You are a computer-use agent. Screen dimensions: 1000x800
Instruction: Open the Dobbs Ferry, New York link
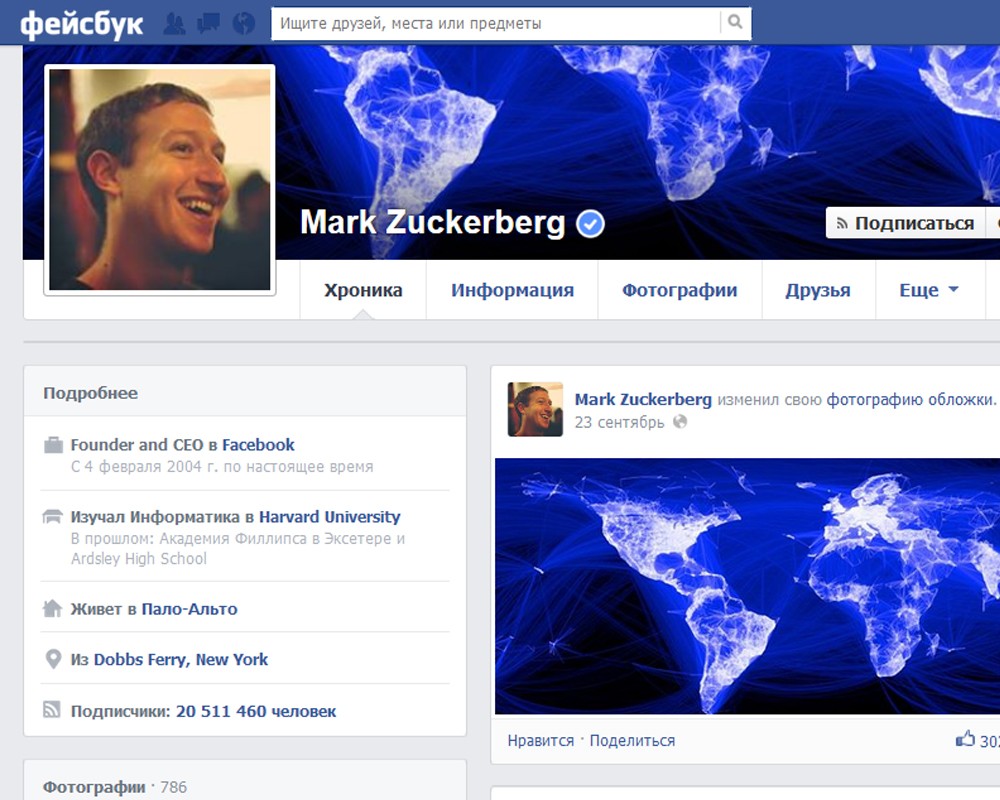coord(181,660)
